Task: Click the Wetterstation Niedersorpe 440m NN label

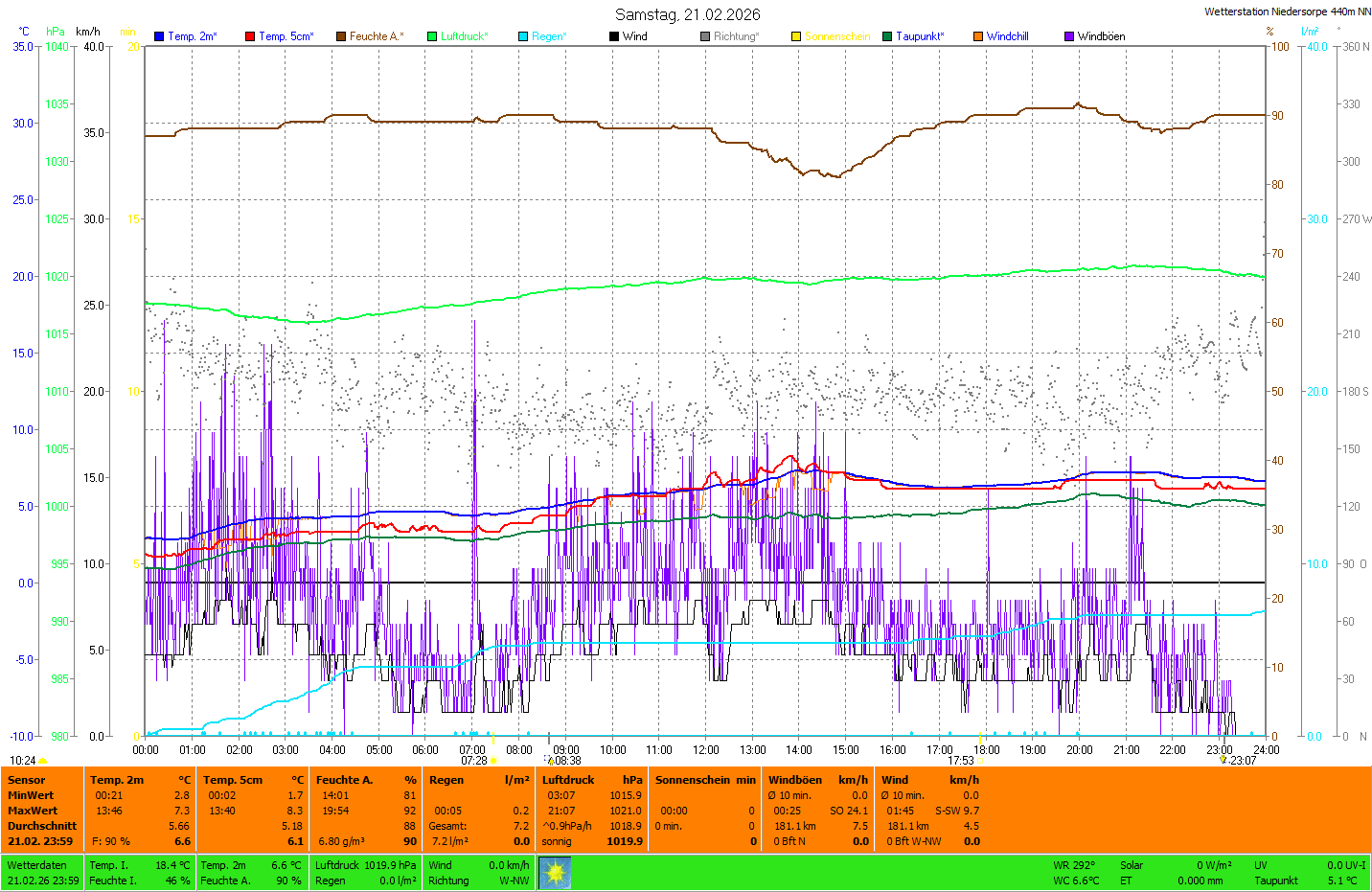Action: (x=1287, y=11)
